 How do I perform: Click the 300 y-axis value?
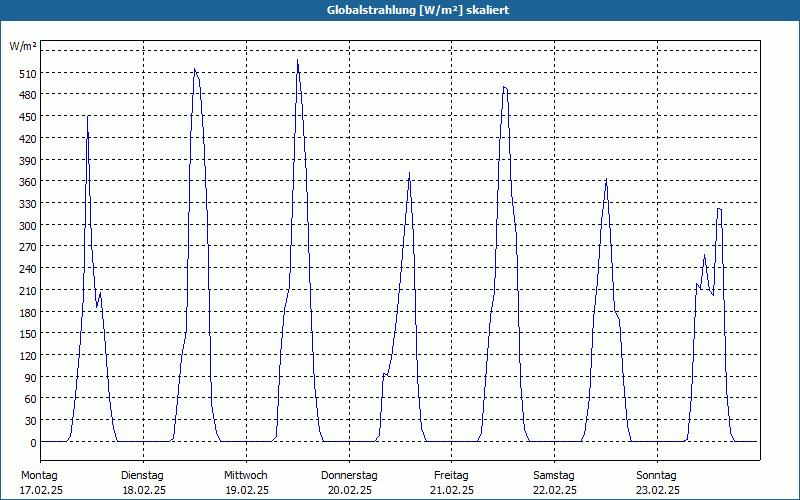pos(28,226)
